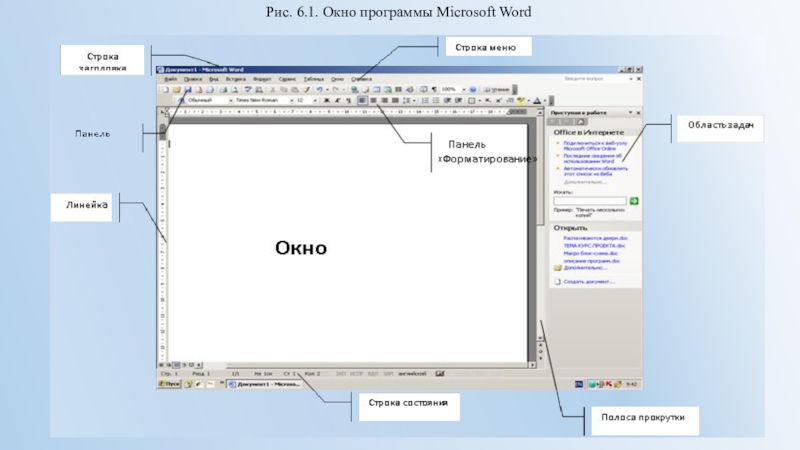Toggle Bold formatting
Screen dimensions: 800x450
[x=327, y=101]
